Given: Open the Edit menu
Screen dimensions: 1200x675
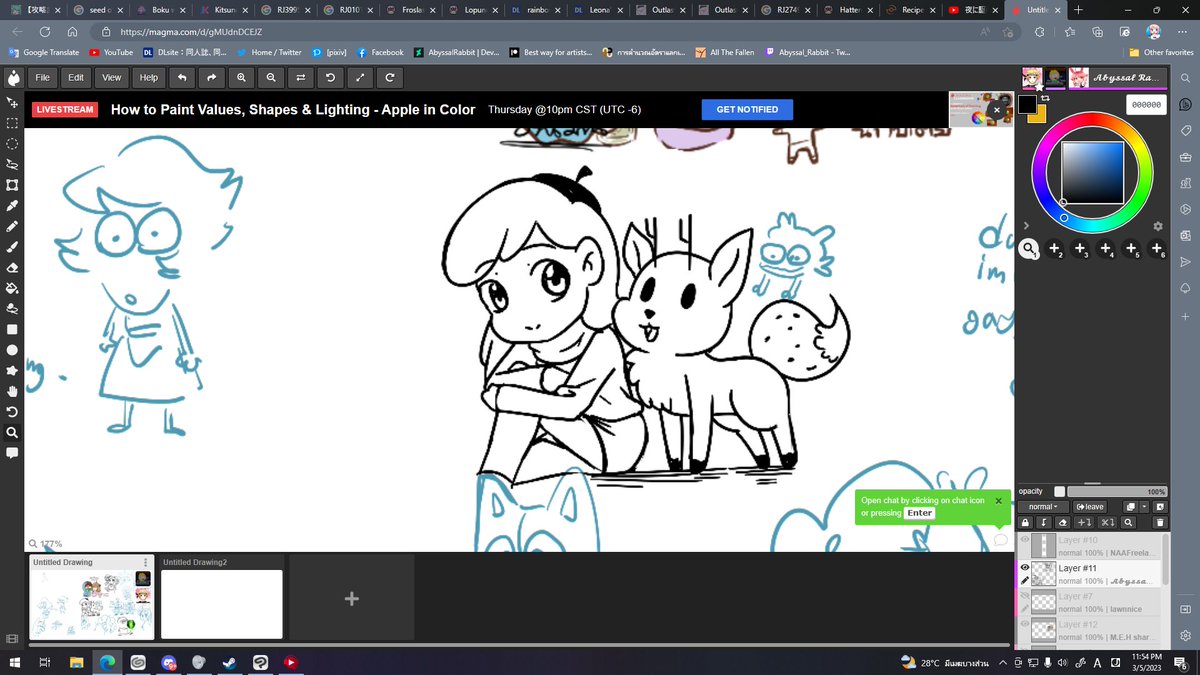Looking at the screenshot, I should 76,77.
